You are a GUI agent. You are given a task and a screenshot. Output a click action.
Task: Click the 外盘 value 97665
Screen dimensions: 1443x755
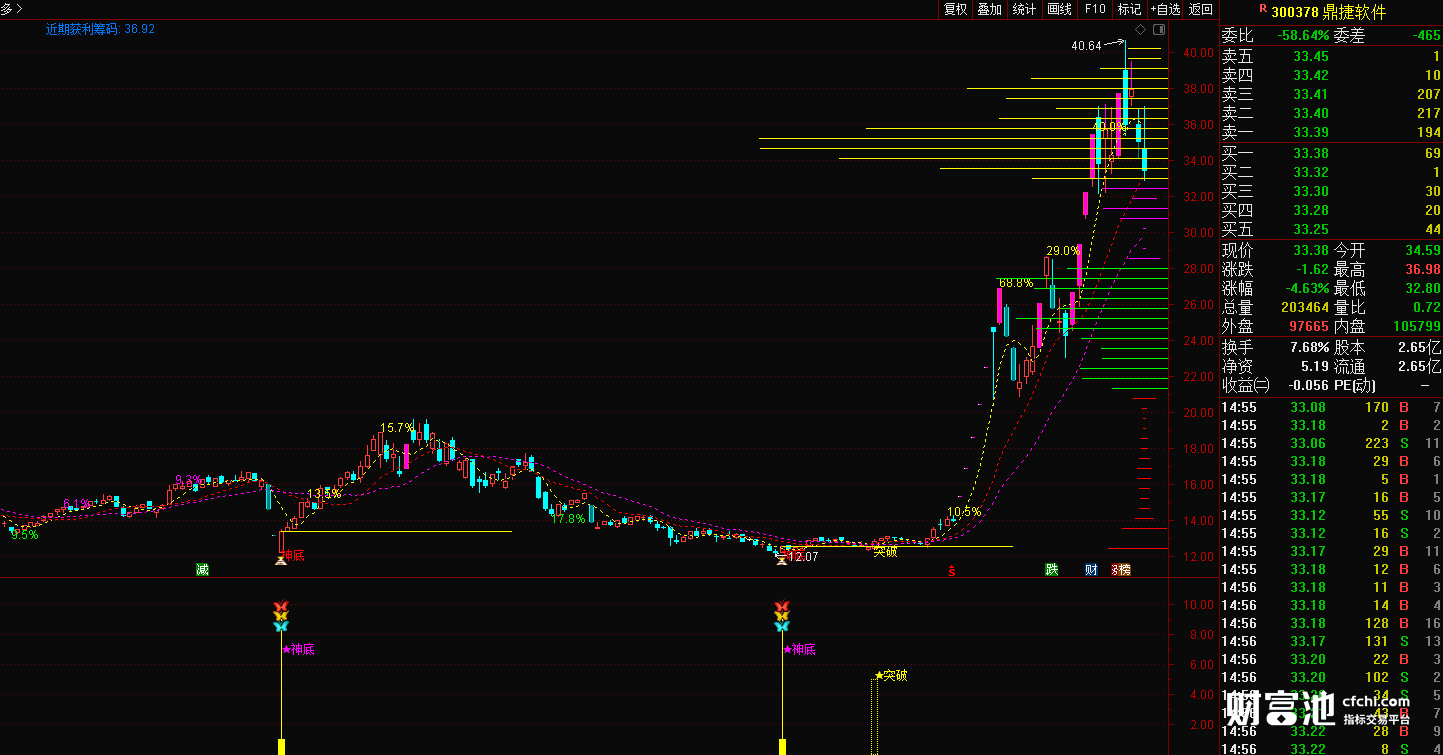[1309, 327]
